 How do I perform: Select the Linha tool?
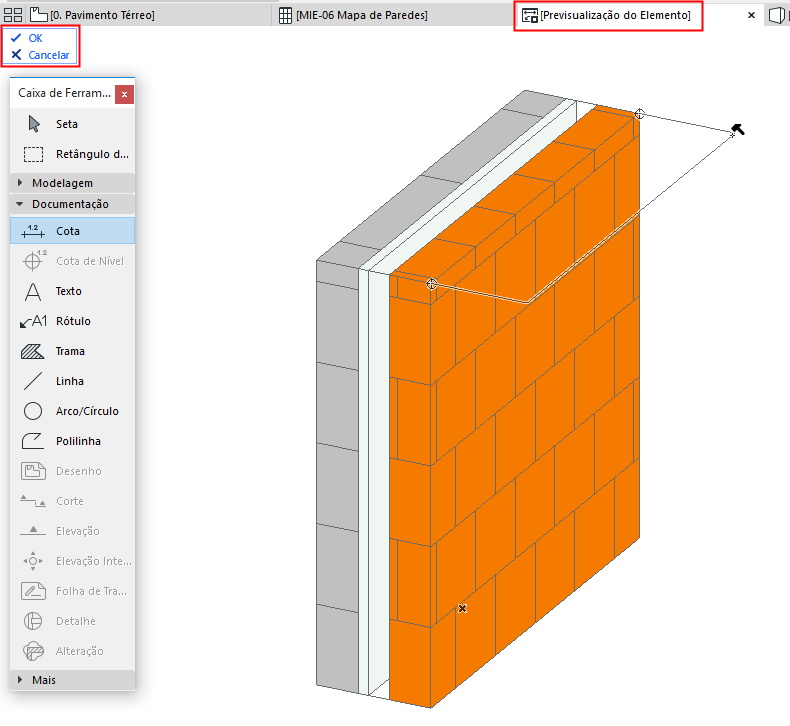pyautogui.click(x=72, y=381)
